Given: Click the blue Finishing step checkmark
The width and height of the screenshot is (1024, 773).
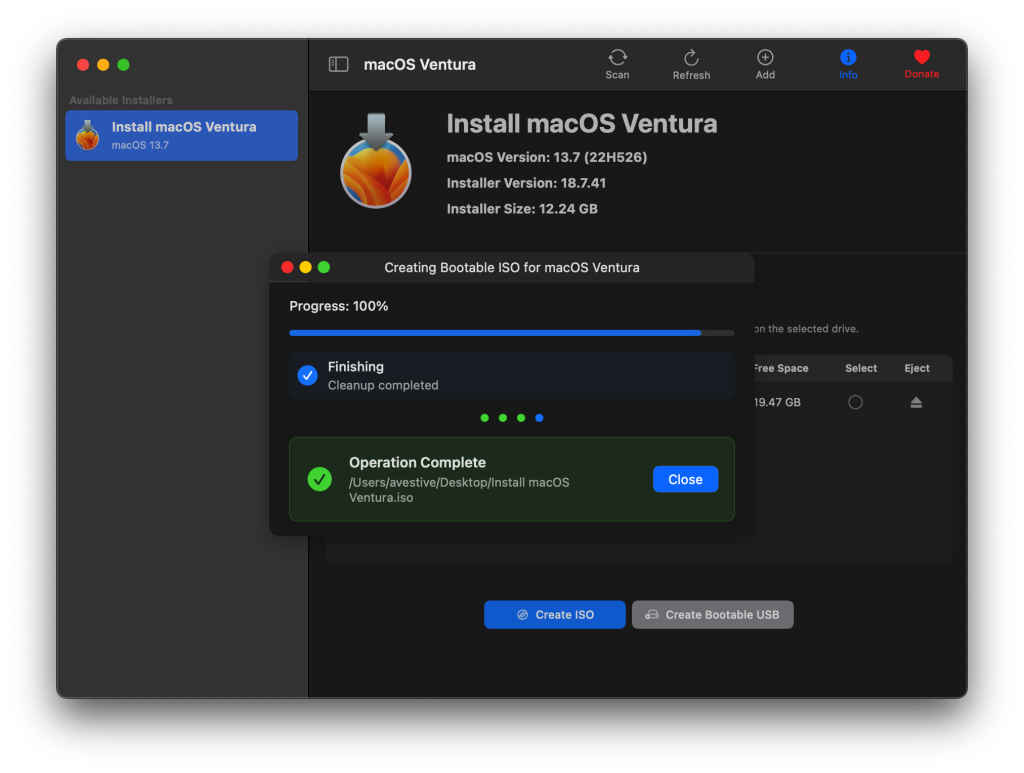Looking at the screenshot, I should pyautogui.click(x=308, y=375).
